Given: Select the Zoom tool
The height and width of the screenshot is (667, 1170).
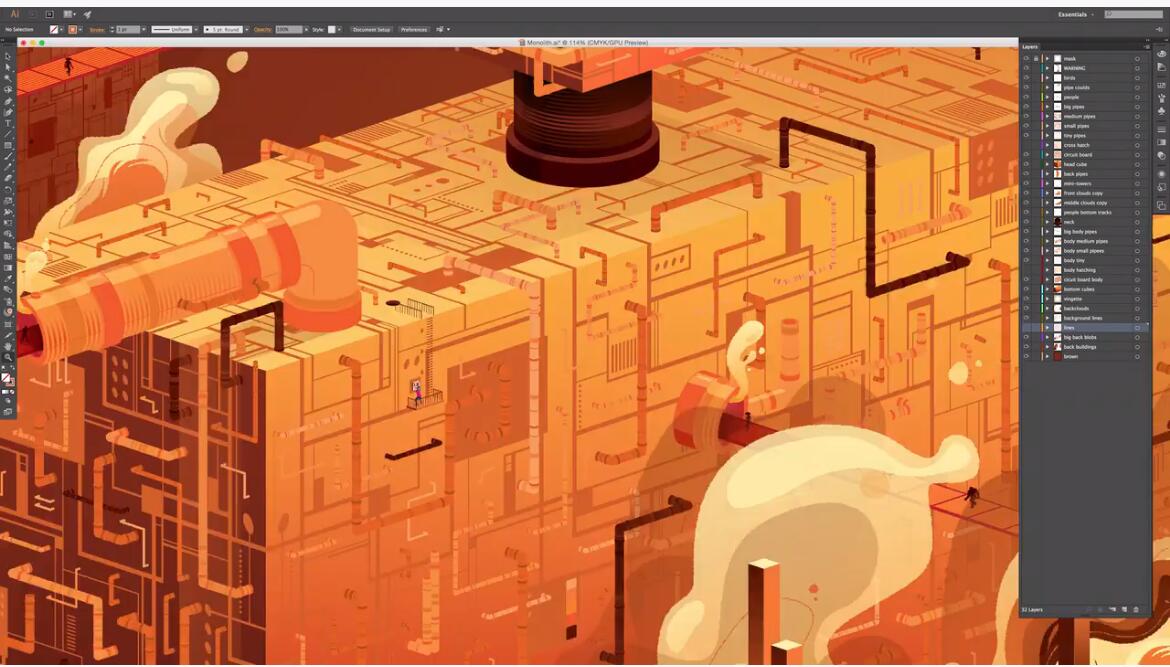Looking at the screenshot, I should pyautogui.click(x=8, y=357).
